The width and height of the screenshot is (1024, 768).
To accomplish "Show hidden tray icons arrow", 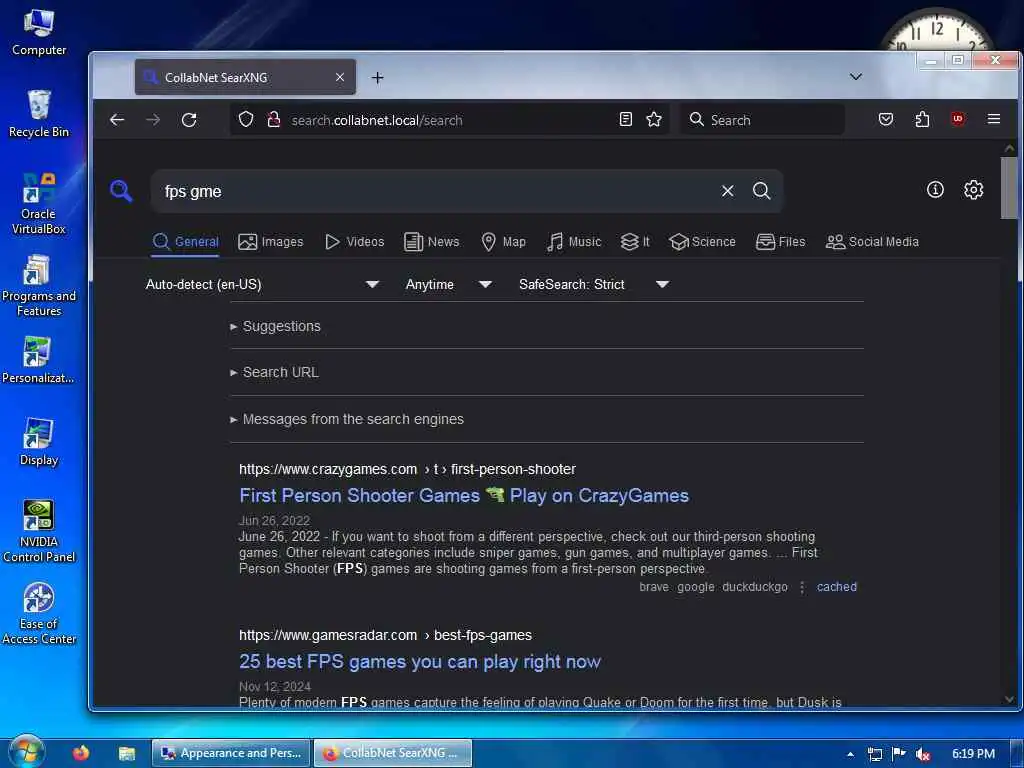I will pyautogui.click(x=850, y=754).
